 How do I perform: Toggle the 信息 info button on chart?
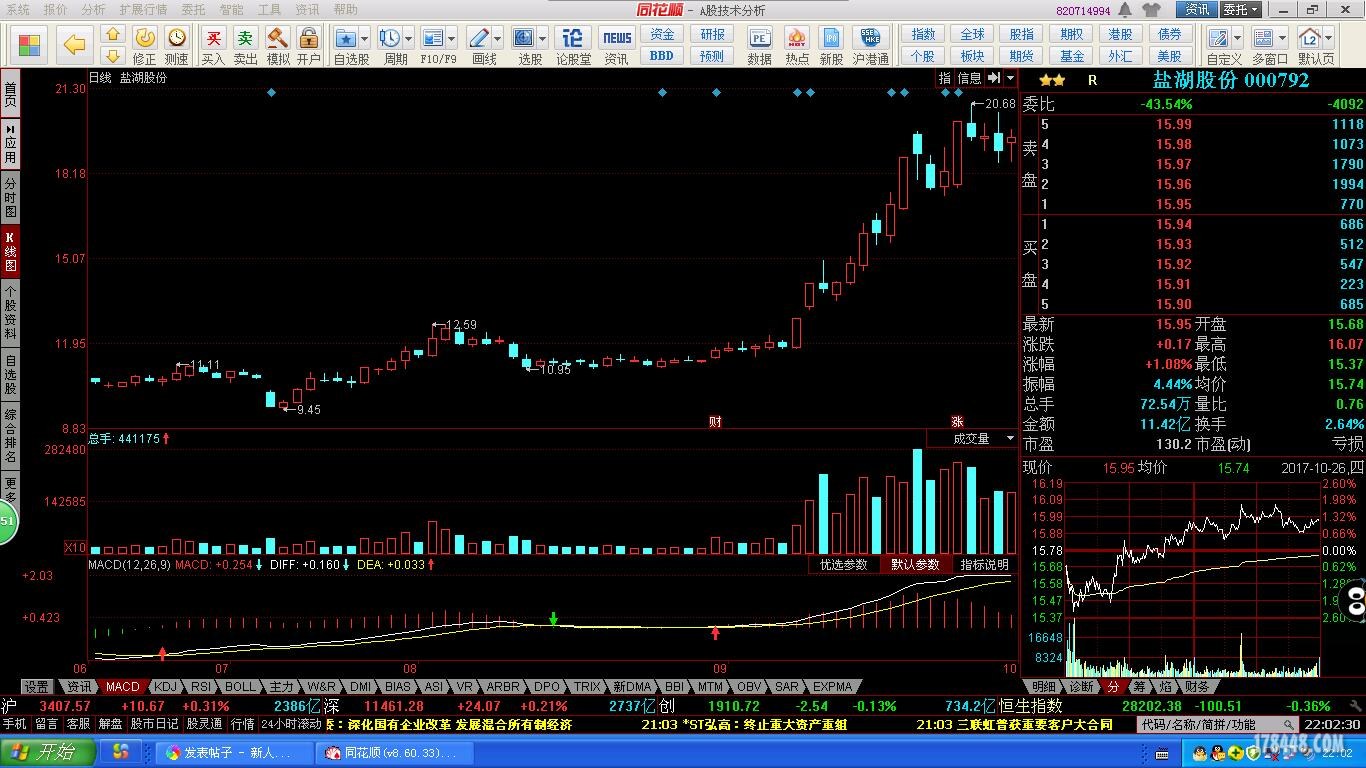point(969,78)
